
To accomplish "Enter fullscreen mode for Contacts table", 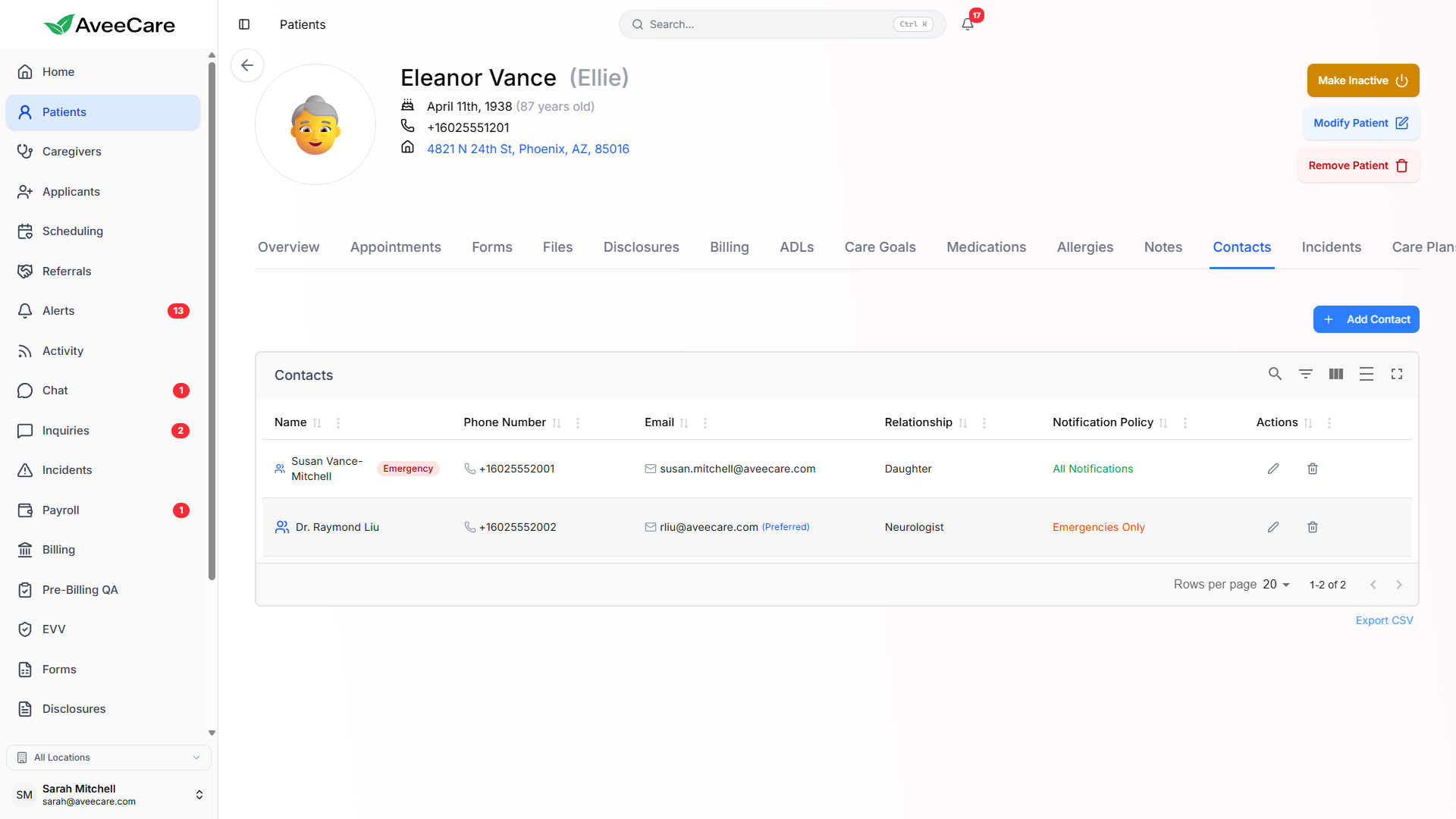I will tap(1396, 374).
